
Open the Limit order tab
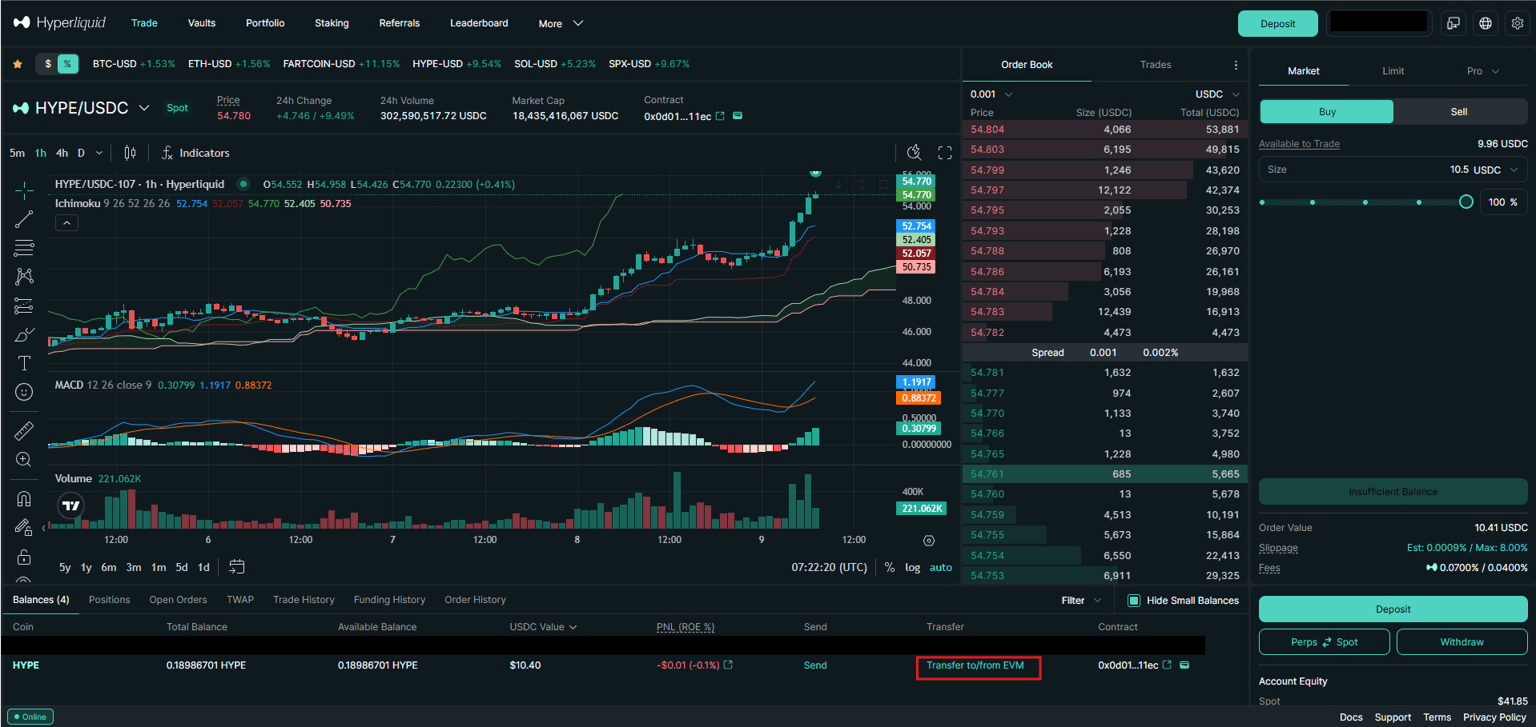1393,71
